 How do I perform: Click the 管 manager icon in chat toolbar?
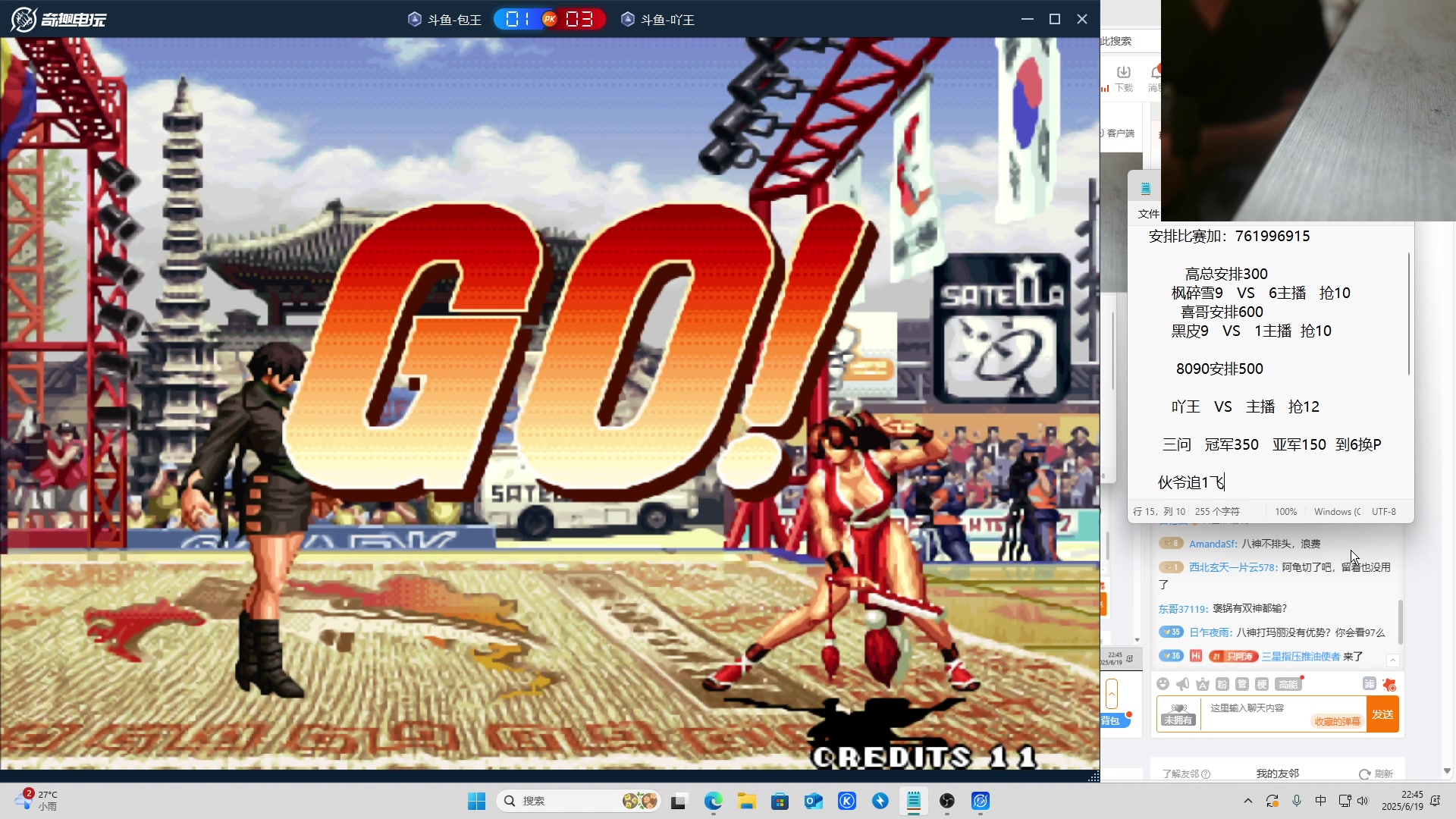(x=1241, y=684)
